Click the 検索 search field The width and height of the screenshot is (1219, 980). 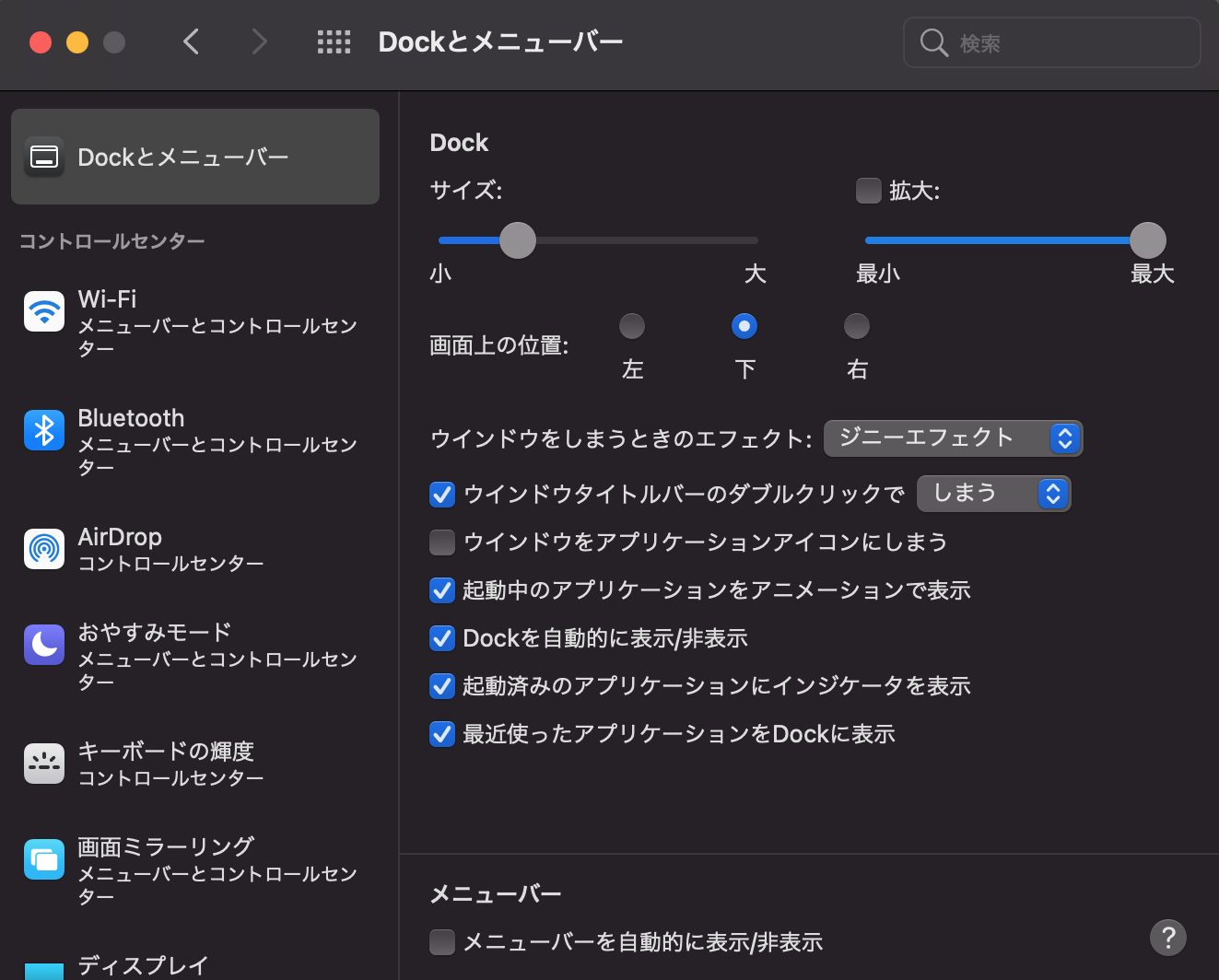pos(1052,42)
